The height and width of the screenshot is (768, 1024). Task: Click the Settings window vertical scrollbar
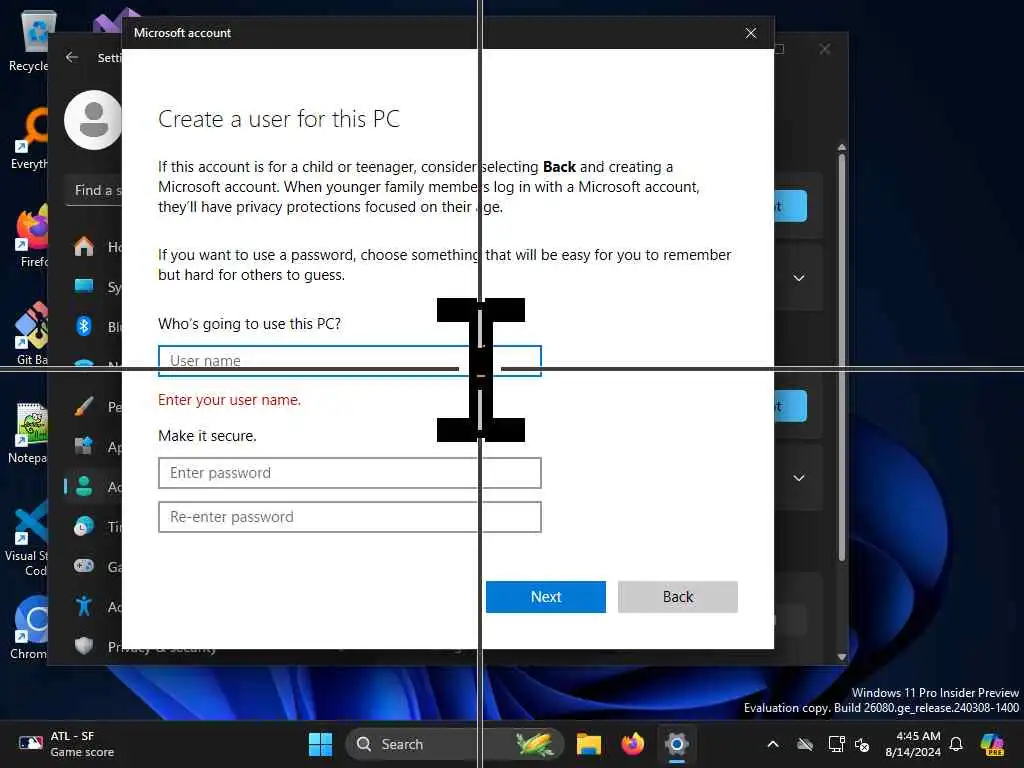(x=842, y=356)
